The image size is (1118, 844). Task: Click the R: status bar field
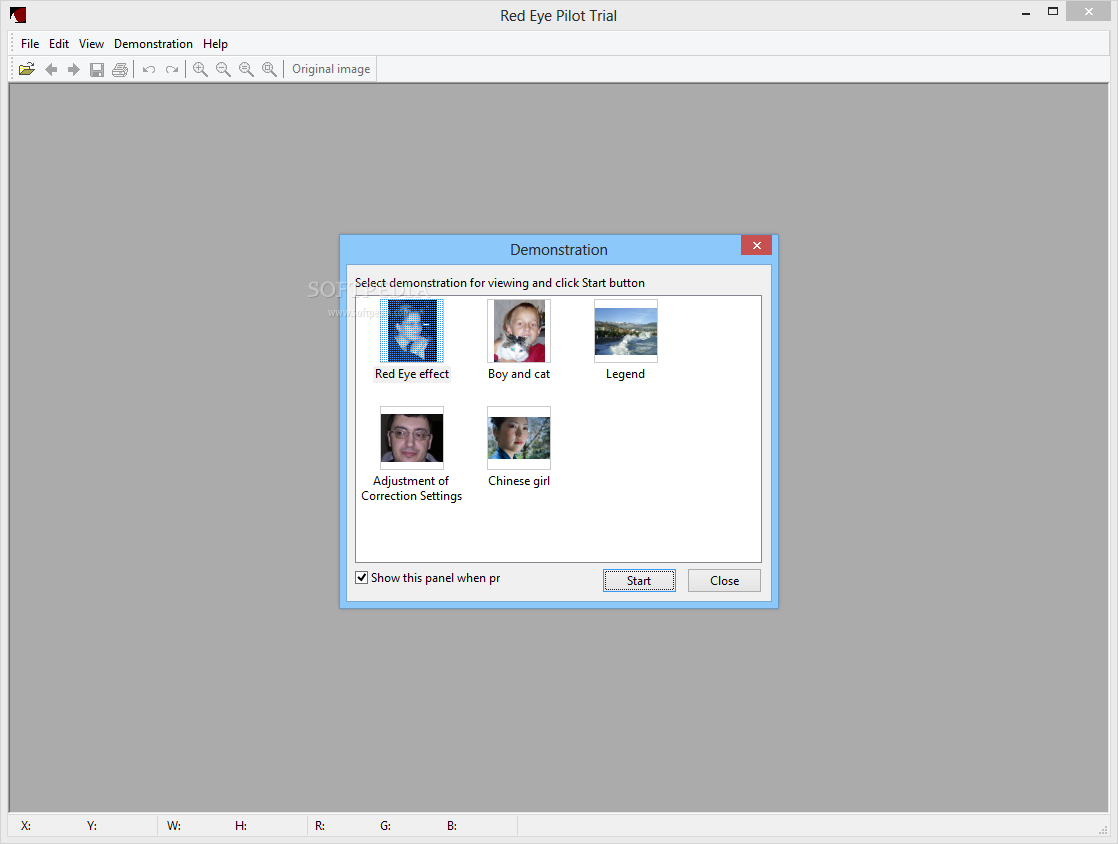pyautogui.click(x=320, y=825)
